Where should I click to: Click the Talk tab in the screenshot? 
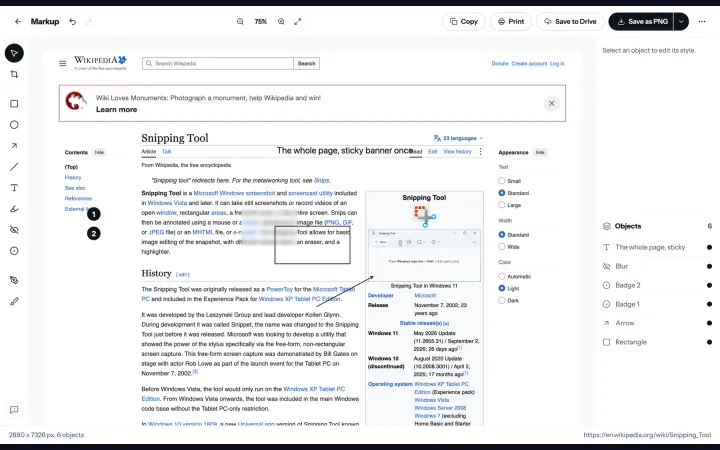click(x=167, y=152)
